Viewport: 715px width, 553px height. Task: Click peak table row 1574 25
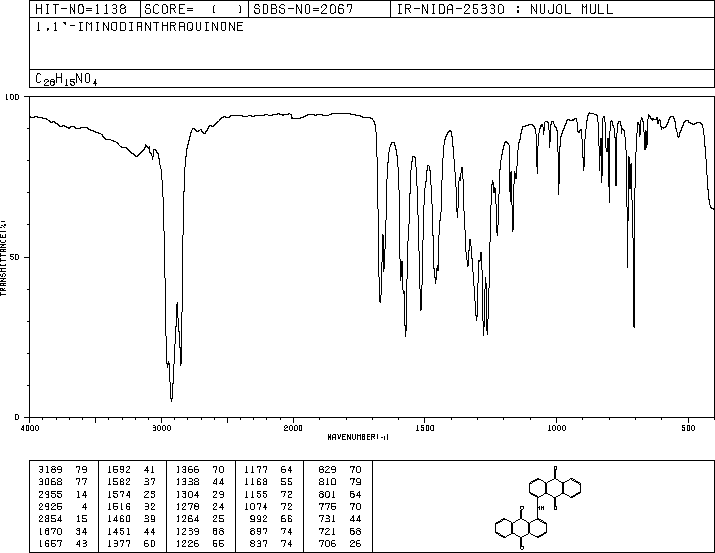(131, 494)
